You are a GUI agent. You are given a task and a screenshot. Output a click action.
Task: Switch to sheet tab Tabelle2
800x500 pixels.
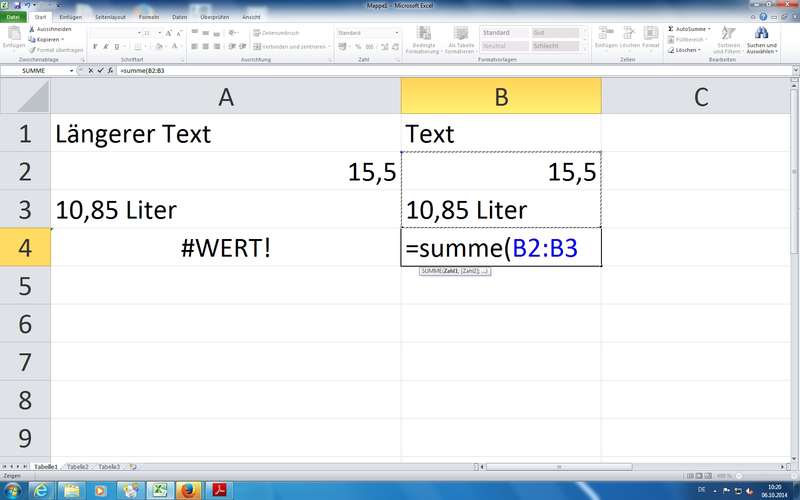78,467
